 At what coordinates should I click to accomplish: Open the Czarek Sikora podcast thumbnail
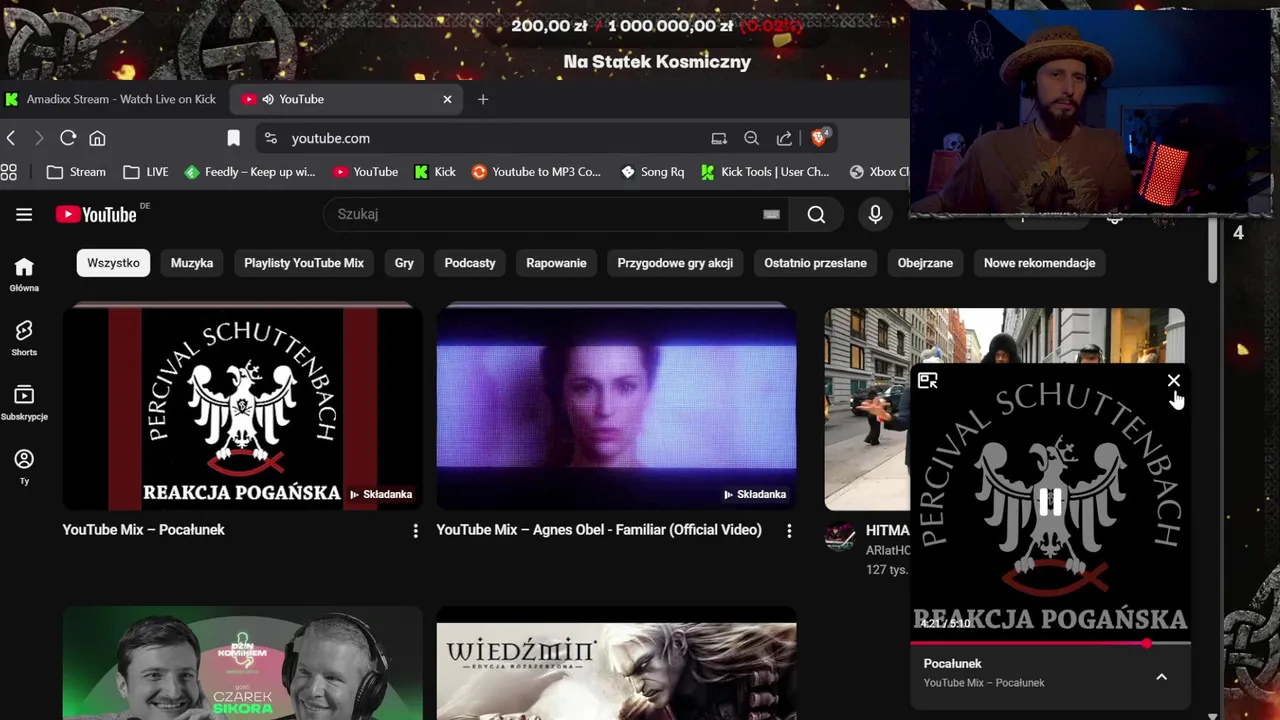242,663
